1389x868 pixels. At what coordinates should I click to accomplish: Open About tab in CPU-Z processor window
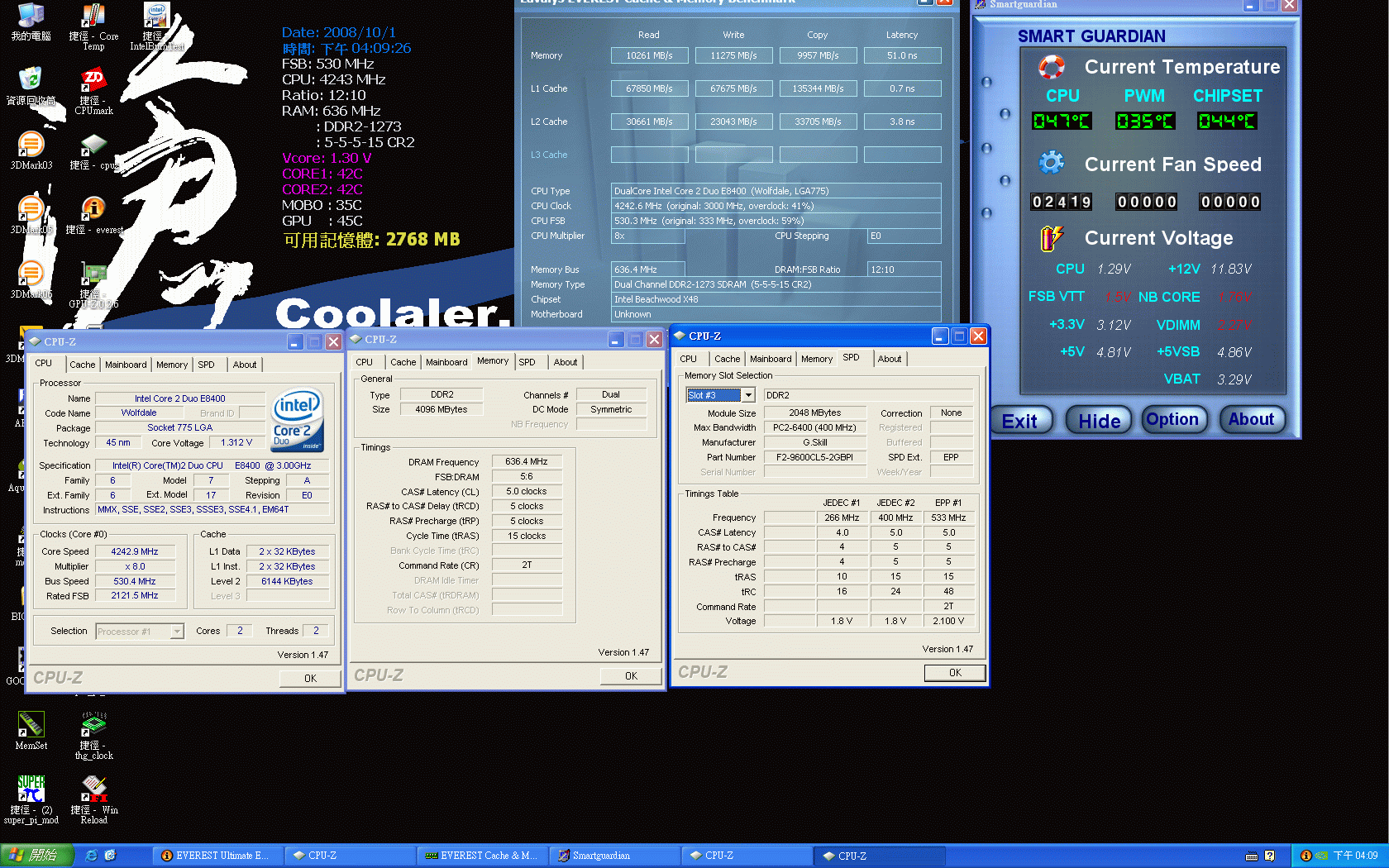tap(245, 365)
